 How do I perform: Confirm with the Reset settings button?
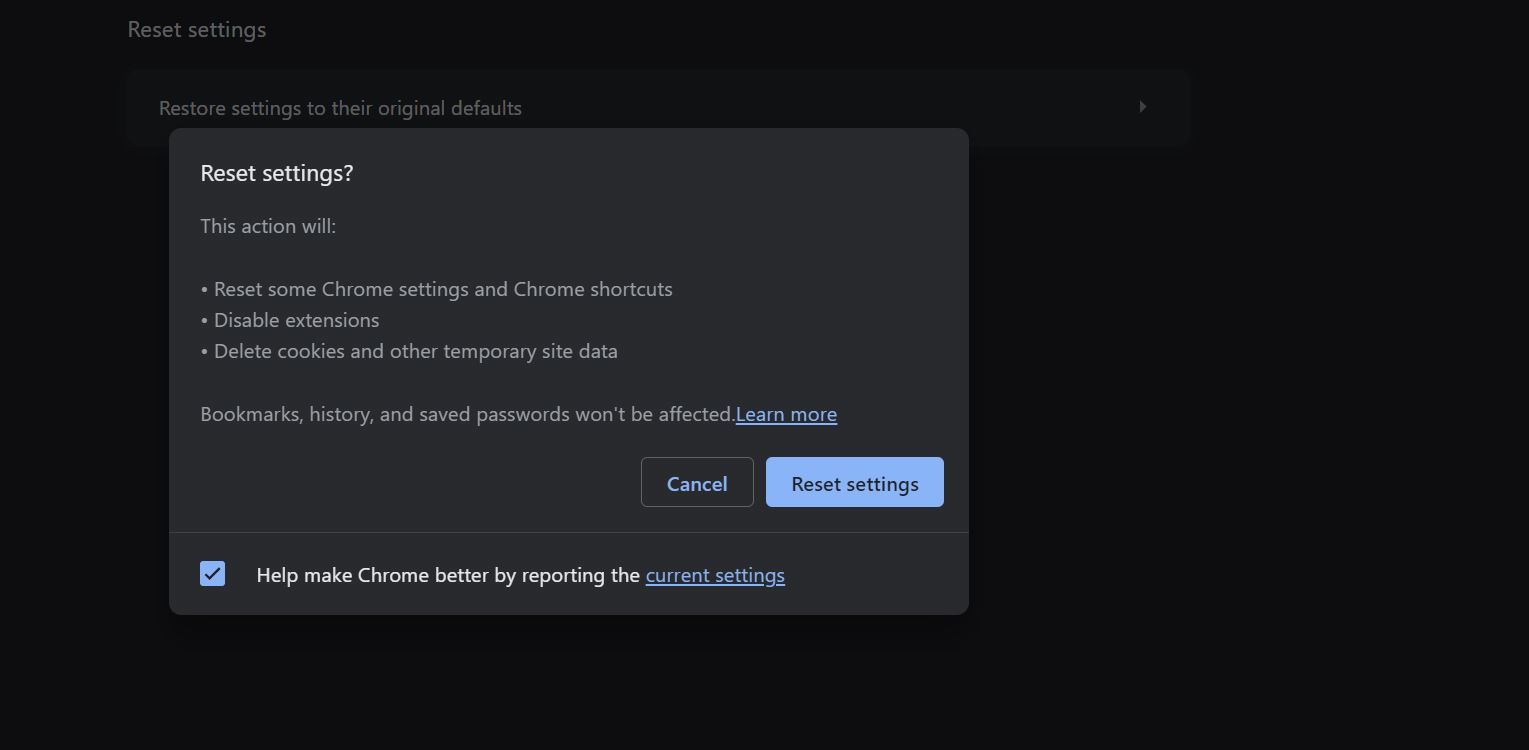[854, 482]
